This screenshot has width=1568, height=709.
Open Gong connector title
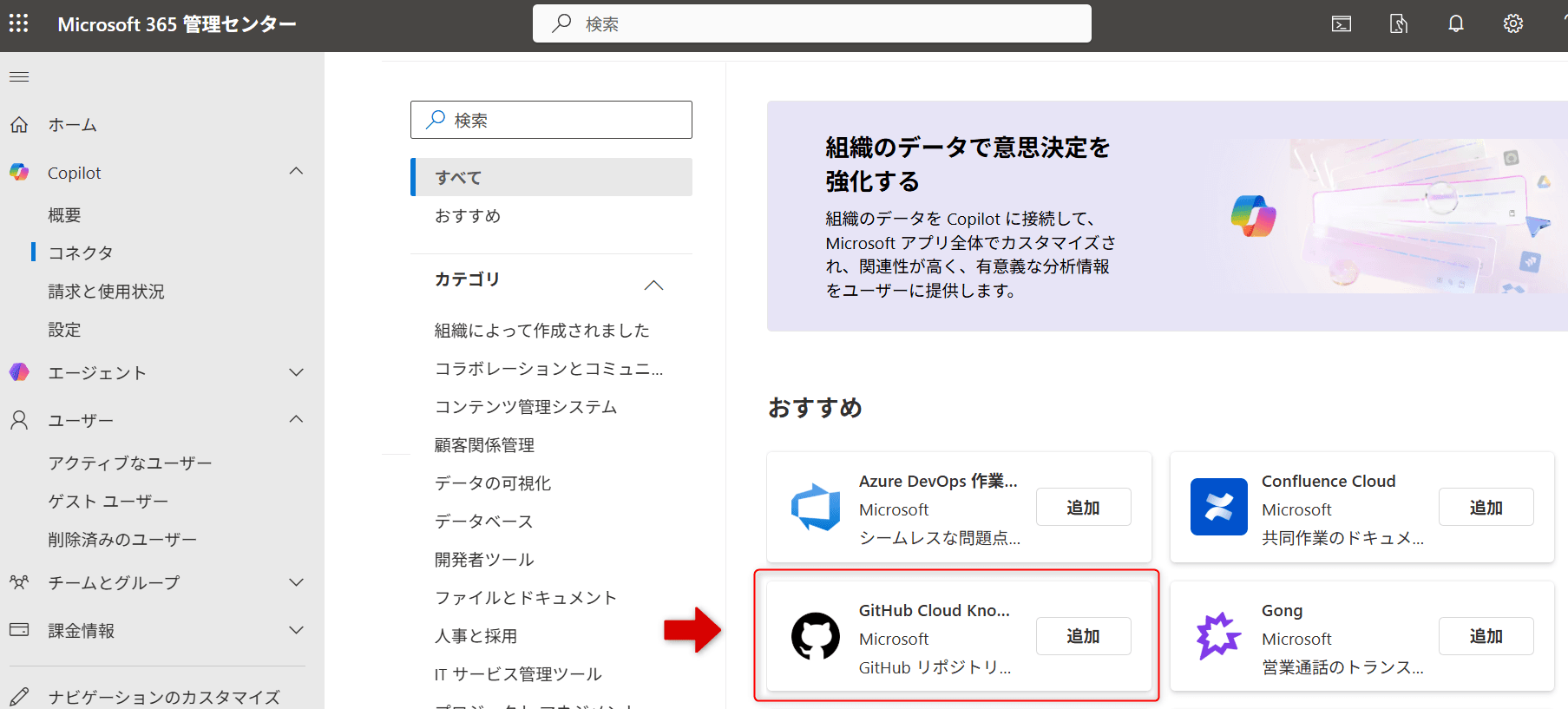point(1283,611)
